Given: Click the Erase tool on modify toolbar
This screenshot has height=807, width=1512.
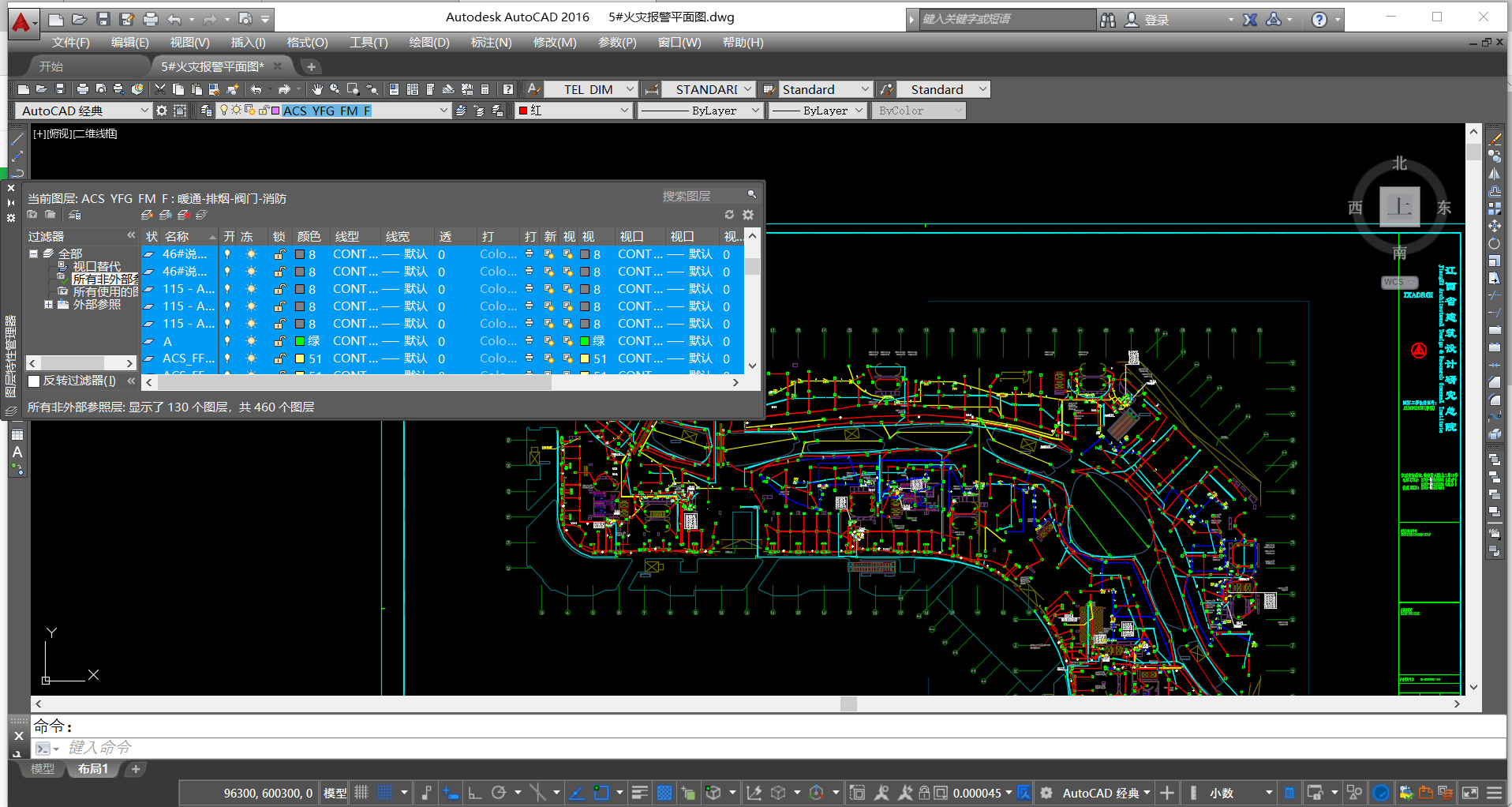Looking at the screenshot, I should point(1495,139).
